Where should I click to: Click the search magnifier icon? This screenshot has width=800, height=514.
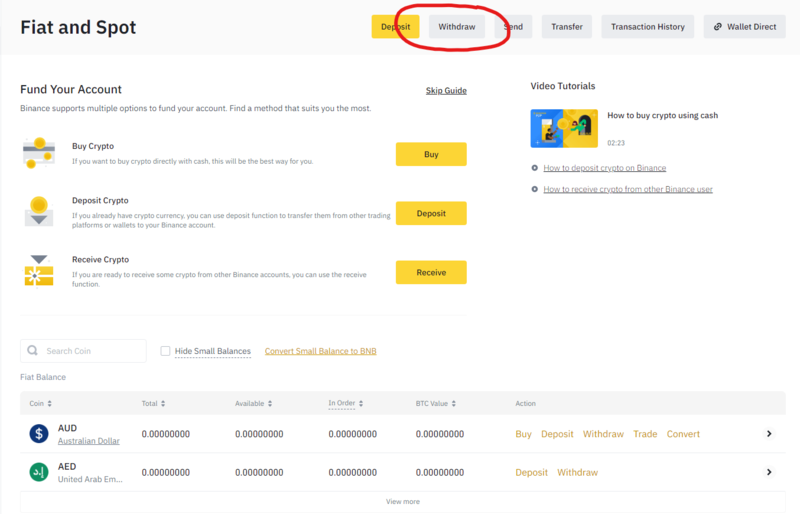[x=32, y=351]
